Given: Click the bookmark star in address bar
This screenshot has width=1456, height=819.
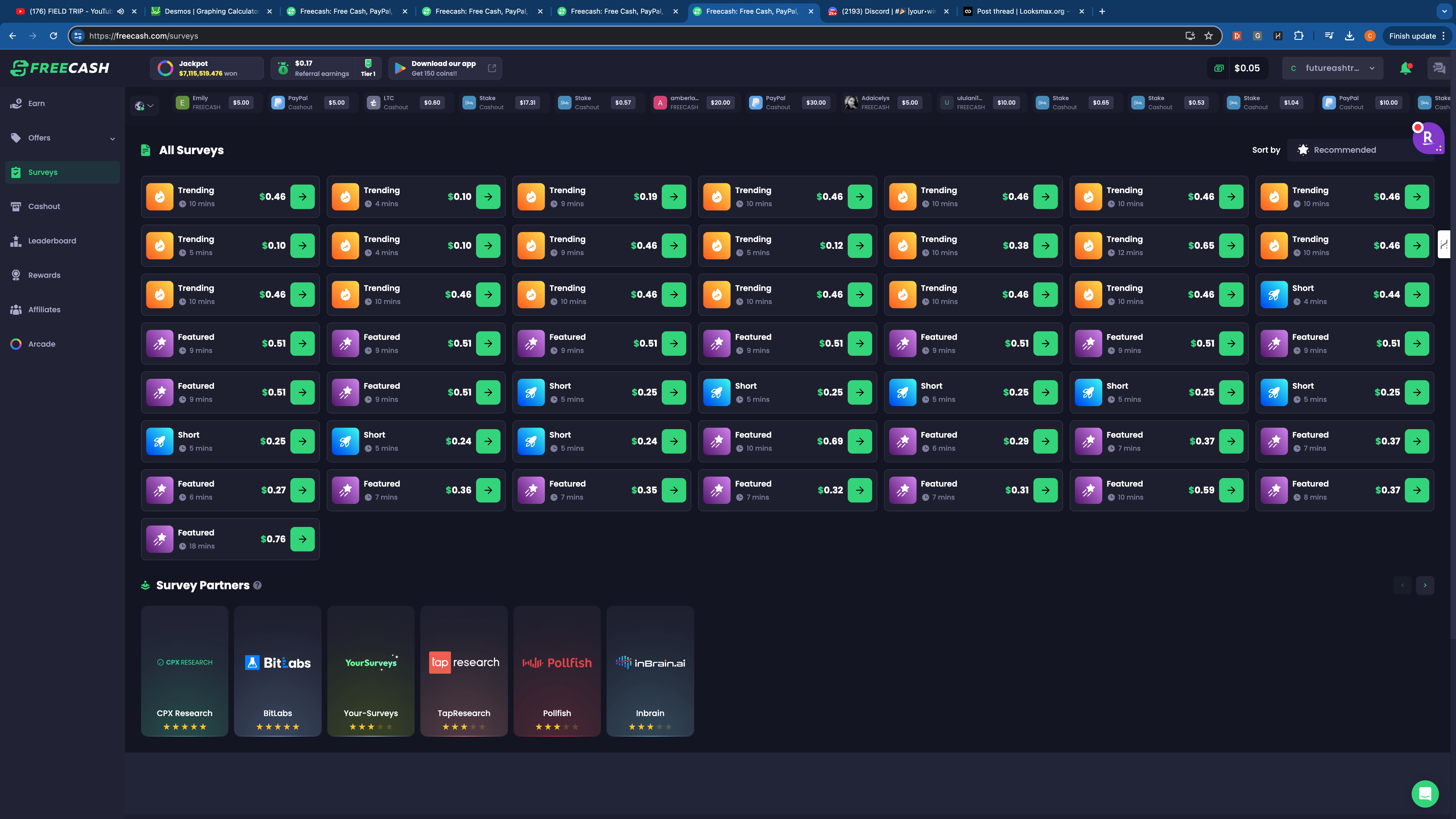Looking at the screenshot, I should tap(1208, 36).
